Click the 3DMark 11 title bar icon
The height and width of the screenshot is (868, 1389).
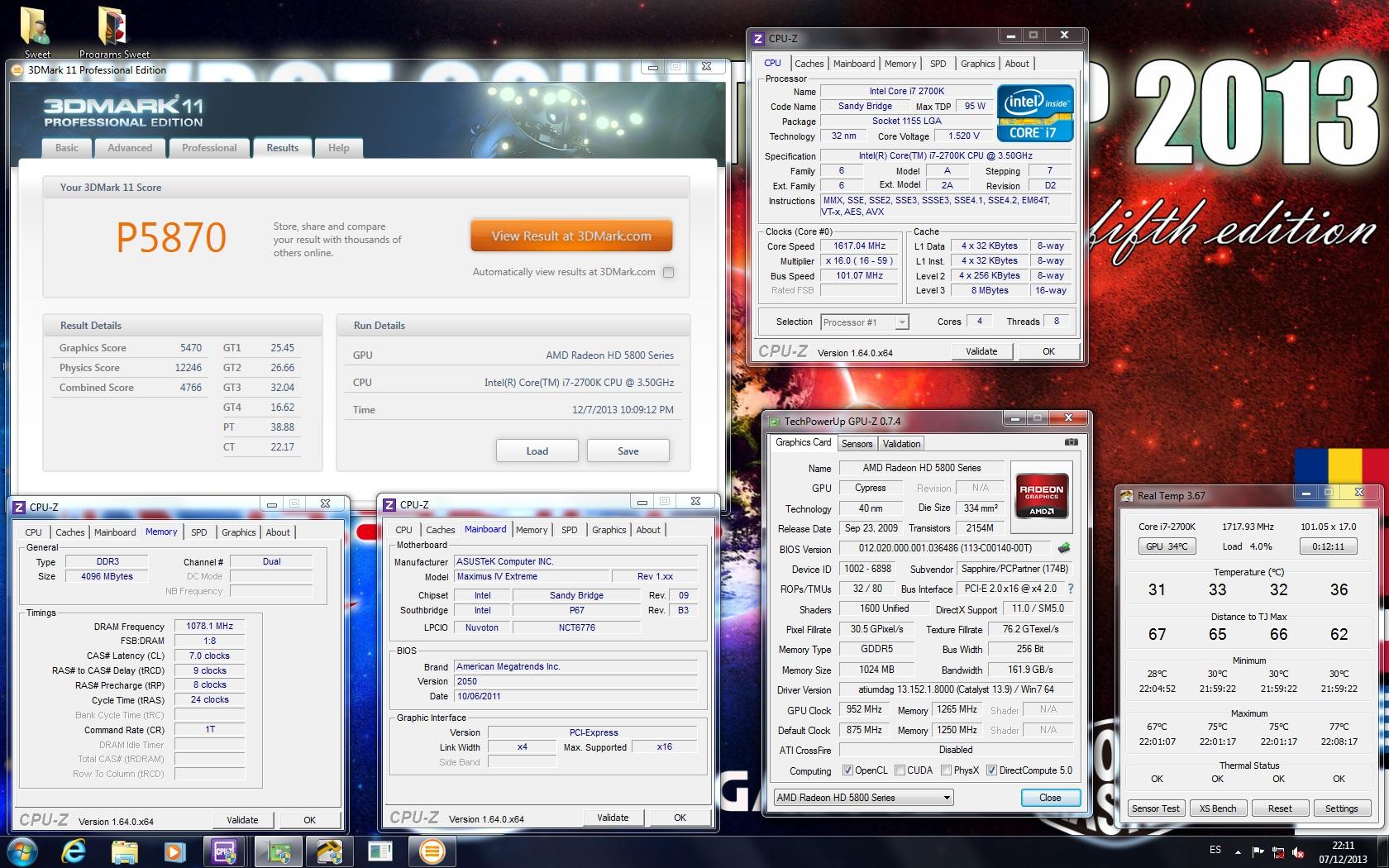point(17,70)
